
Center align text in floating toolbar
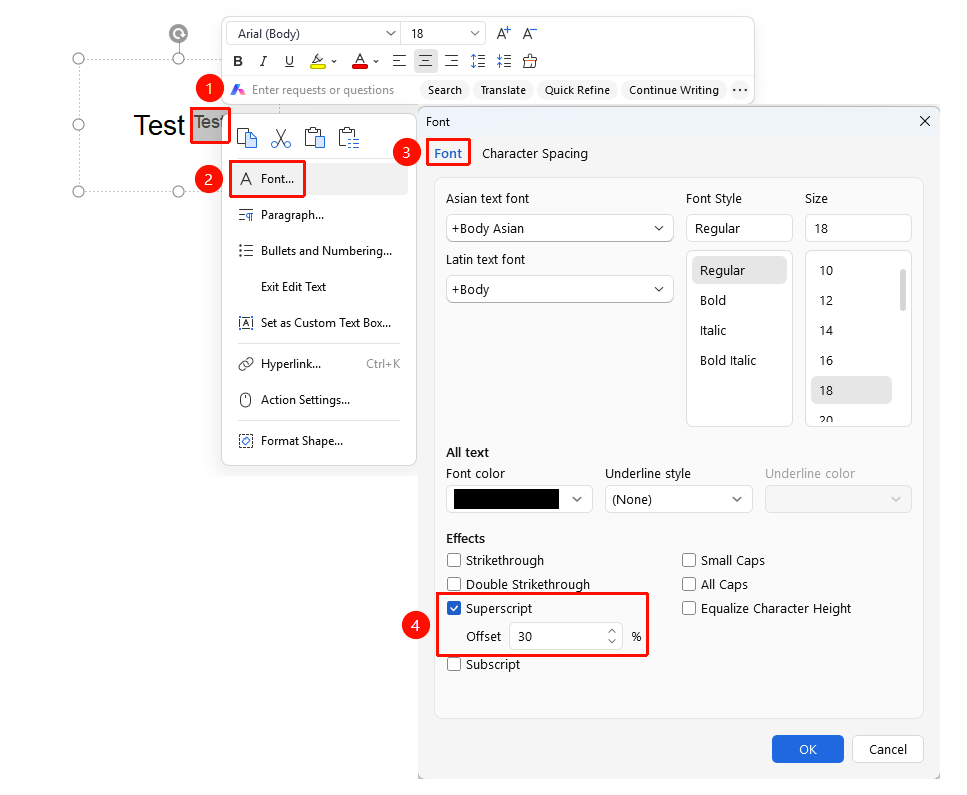point(426,61)
